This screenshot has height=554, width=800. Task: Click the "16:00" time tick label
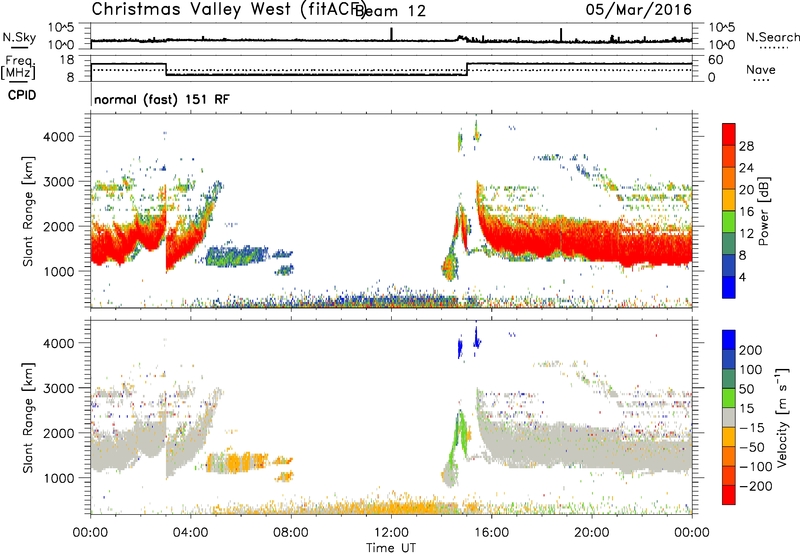(491, 533)
